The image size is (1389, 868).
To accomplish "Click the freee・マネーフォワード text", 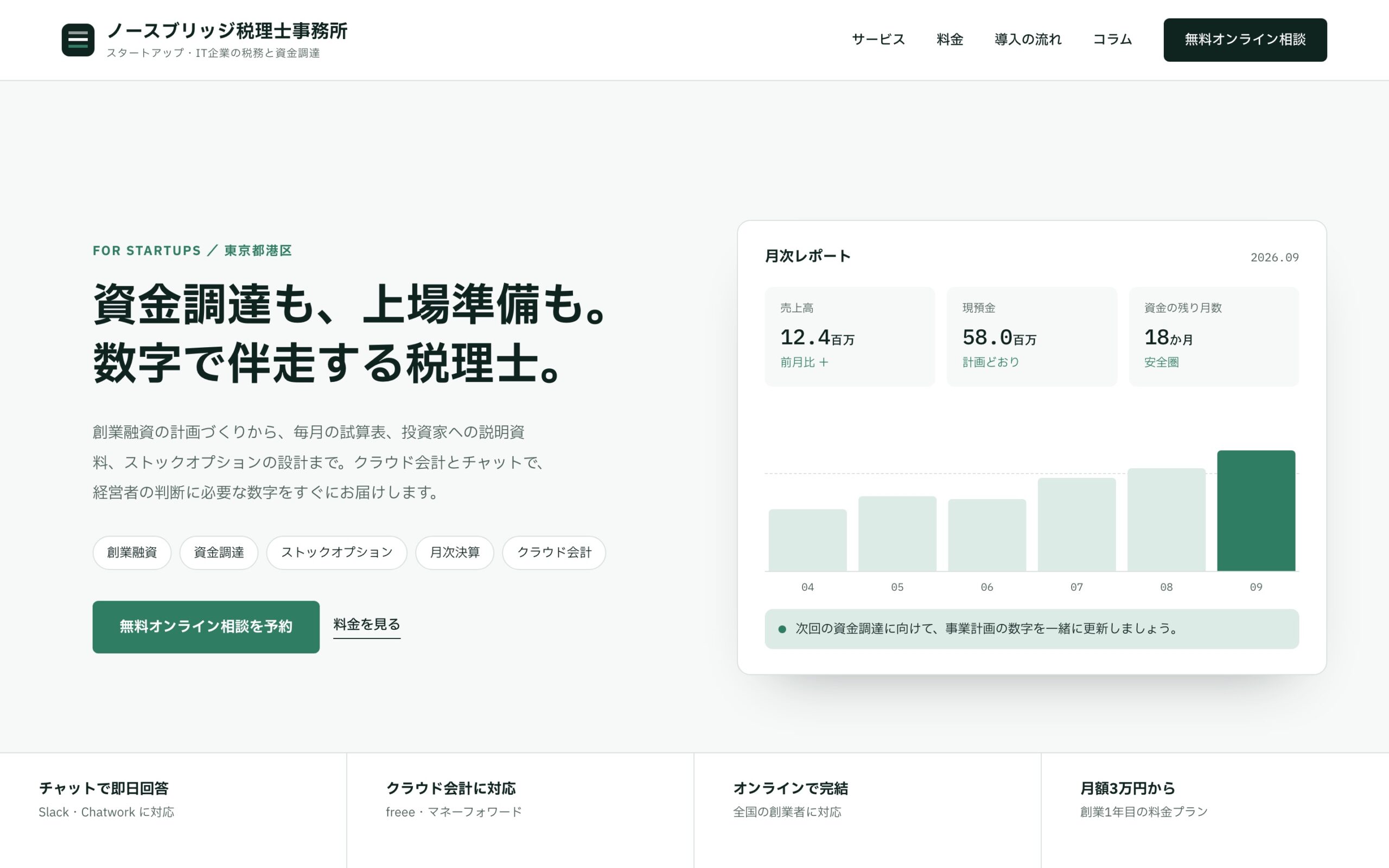I will tap(454, 812).
